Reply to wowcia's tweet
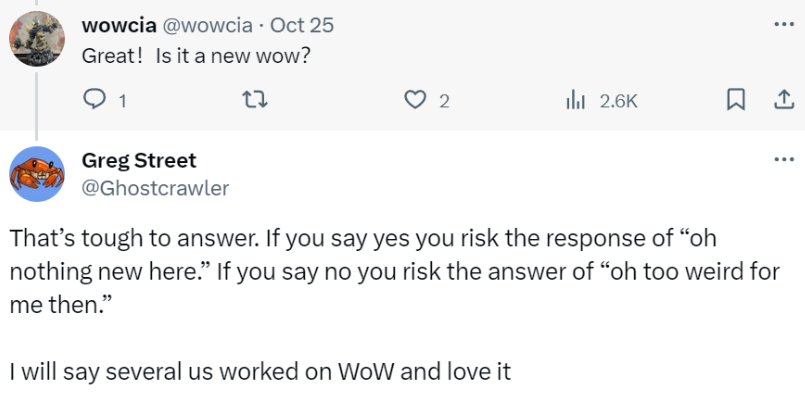Viewport: 805px width, 405px height. coord(94,100)
